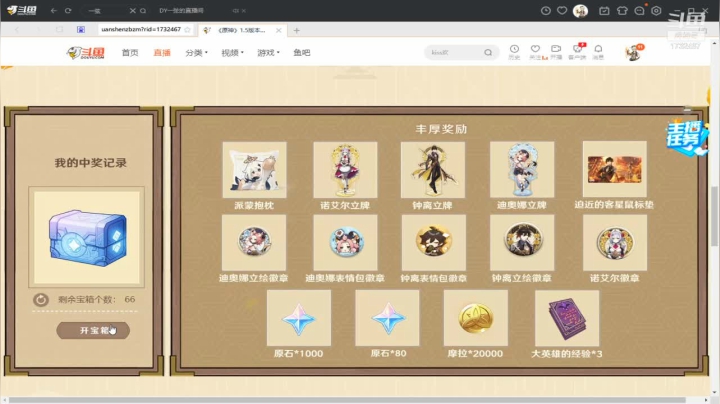Image resolution: width=720 pixels, height=404 pixels.
Task: Open the t-shirt skin icon in the title bar
Action: coord(622,11)
